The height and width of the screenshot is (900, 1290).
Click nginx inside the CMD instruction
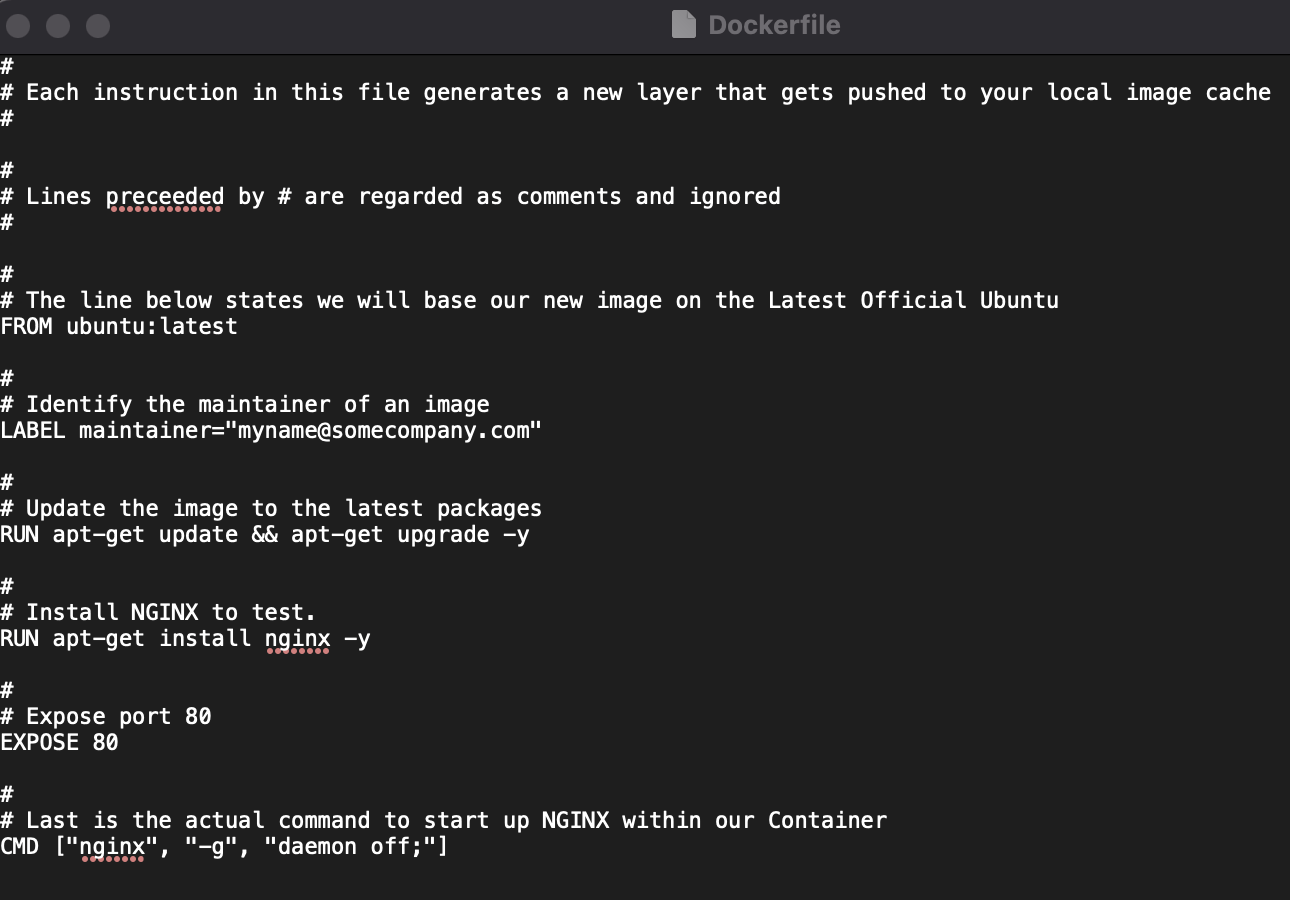pos(113,846)
